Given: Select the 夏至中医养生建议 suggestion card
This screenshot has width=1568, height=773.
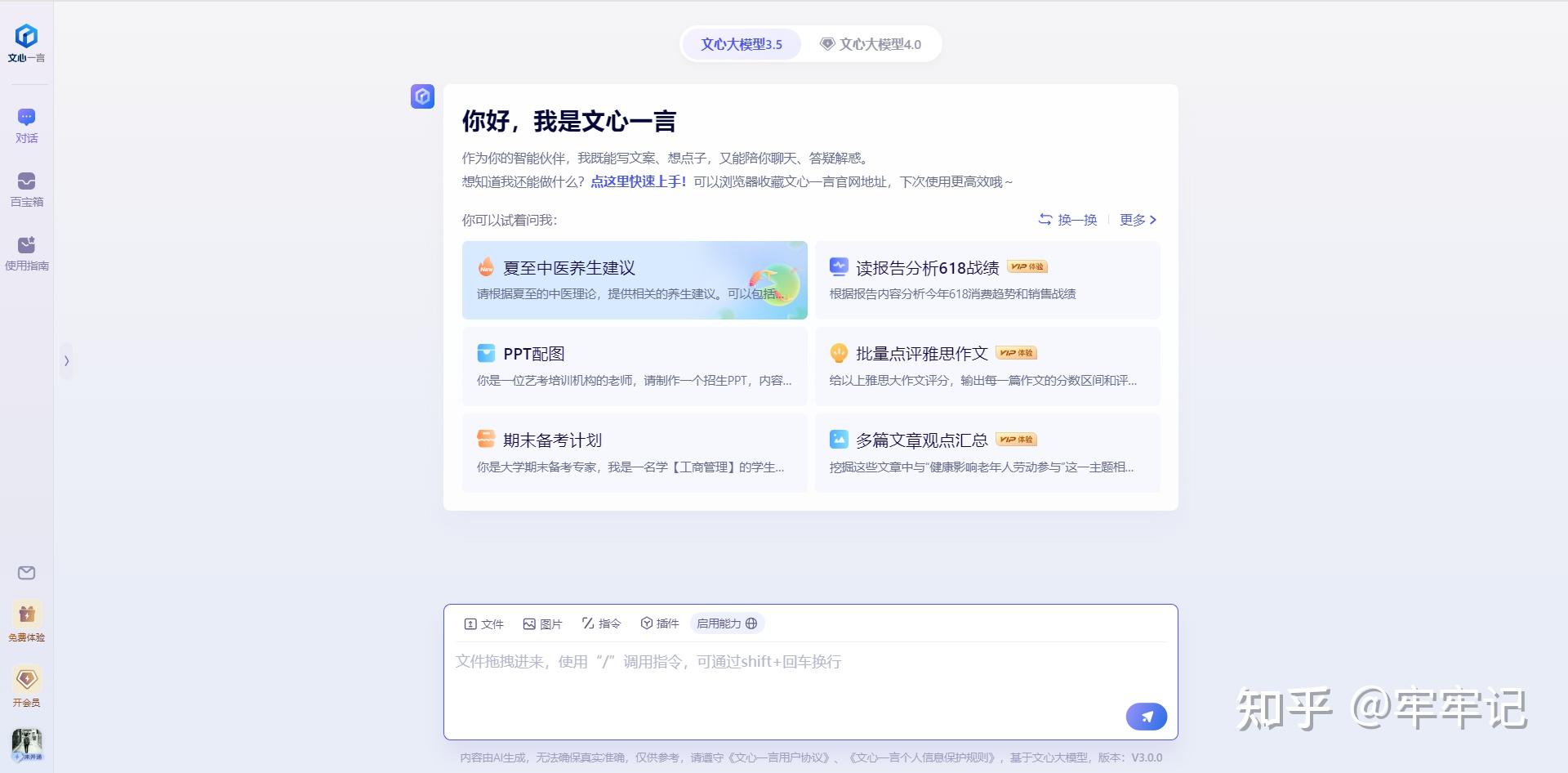Looking at the screenshot, I should click(635, 280).
